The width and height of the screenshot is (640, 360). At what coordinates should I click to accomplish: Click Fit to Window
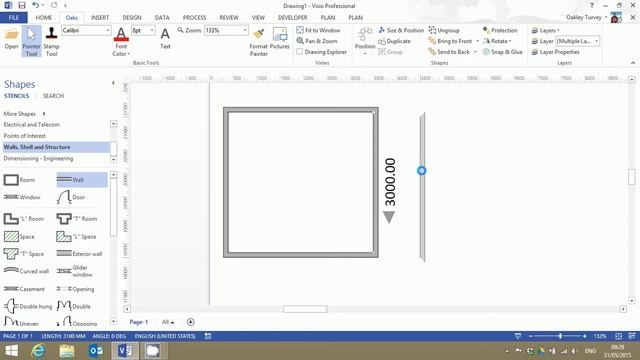coord(318,30)
